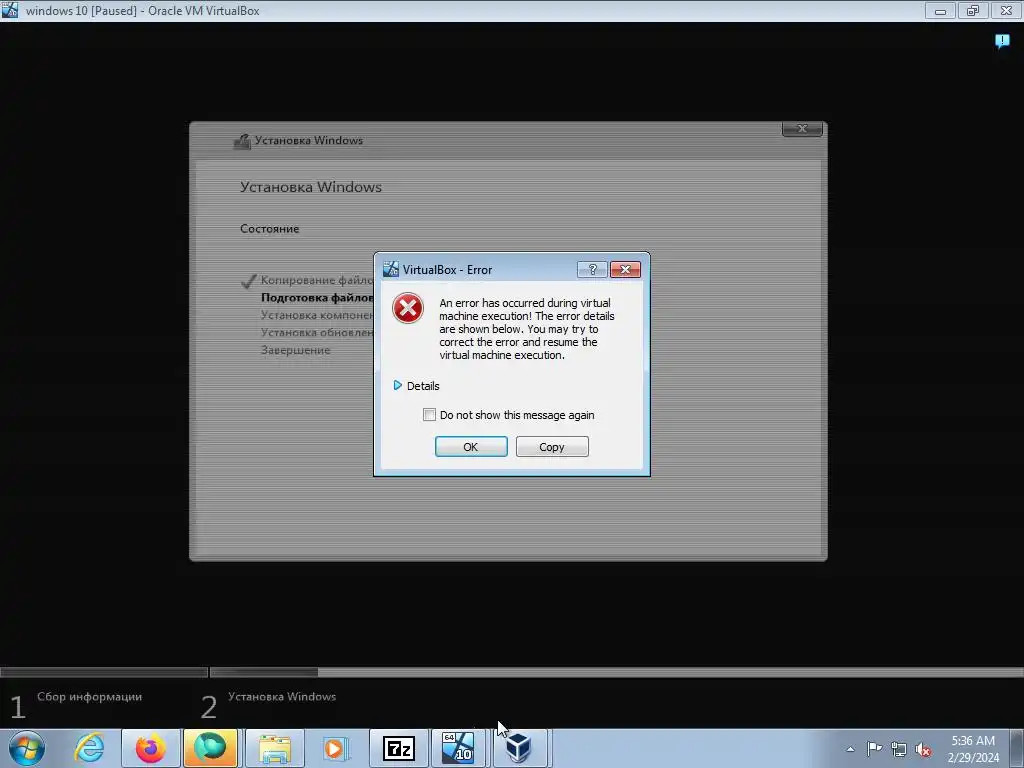Open Firefox from the taskbar
The image size is (1024, 768).
pyautogui.click(x=150, y=748)
